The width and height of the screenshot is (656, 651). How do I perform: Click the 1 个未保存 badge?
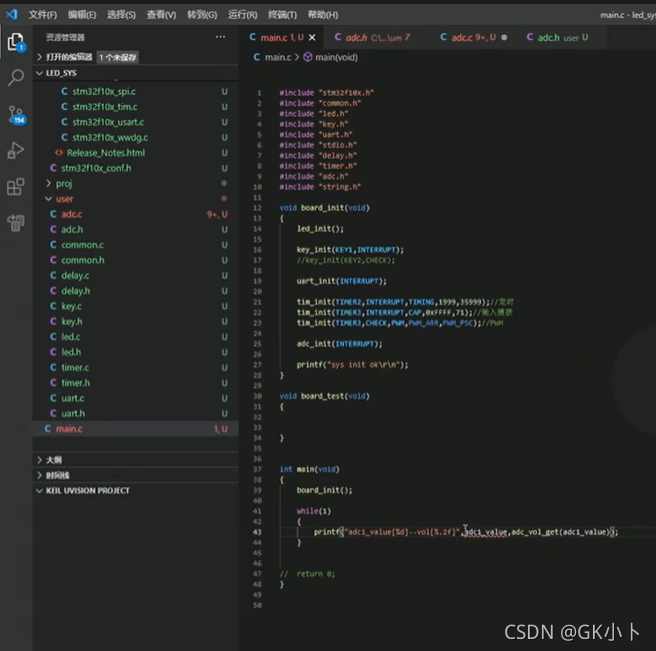pyautogui.click(x=118, y=57)
